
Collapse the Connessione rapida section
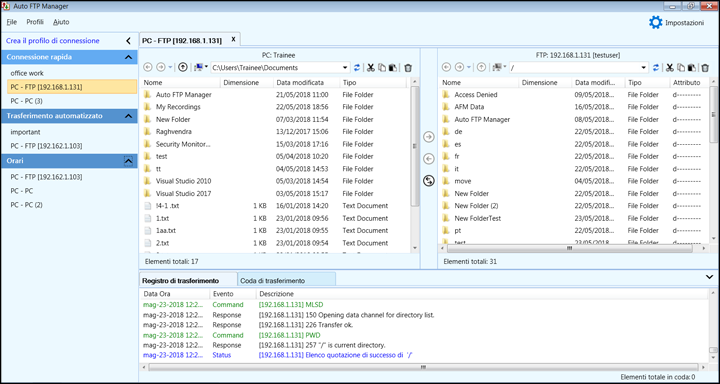tap(128, 57)
